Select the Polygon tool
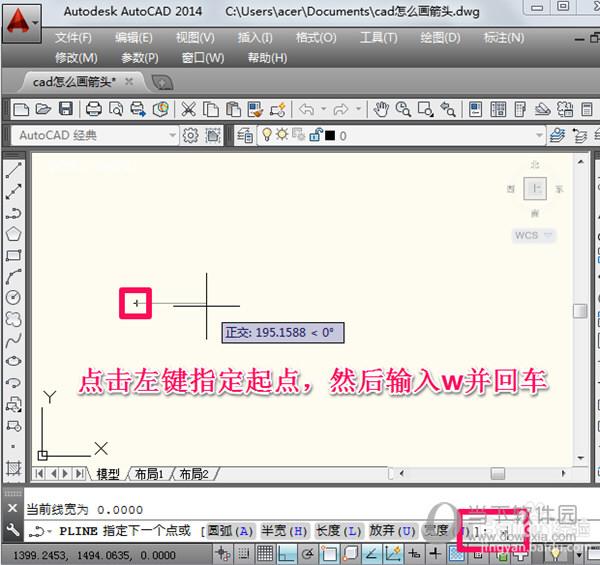This screenshot has width=600, height=565. point(13,234)
